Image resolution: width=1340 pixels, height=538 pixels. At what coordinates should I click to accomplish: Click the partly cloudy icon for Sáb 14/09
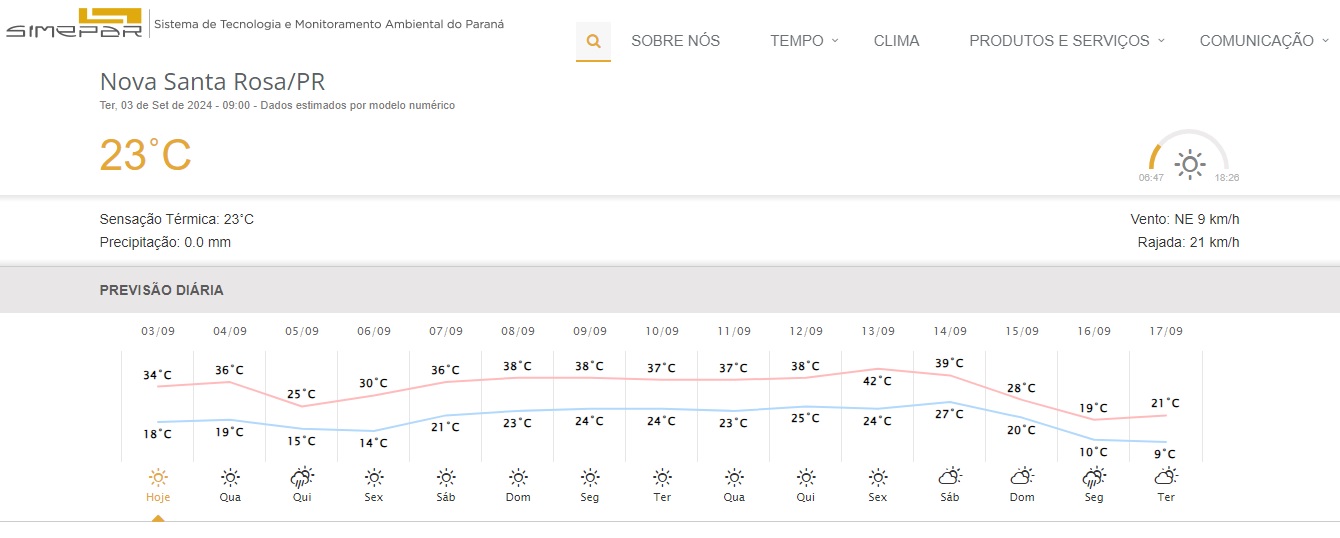949,478
